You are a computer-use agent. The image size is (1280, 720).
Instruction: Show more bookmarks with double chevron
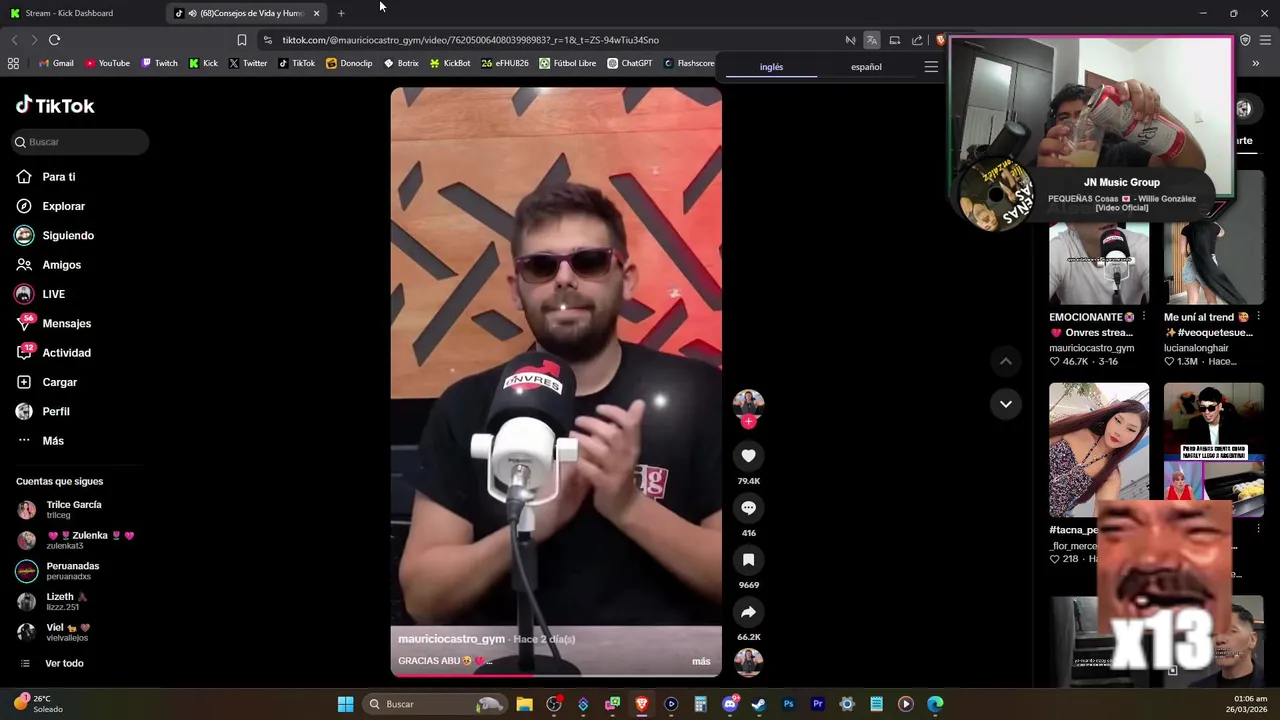[x=1255, y=63]
